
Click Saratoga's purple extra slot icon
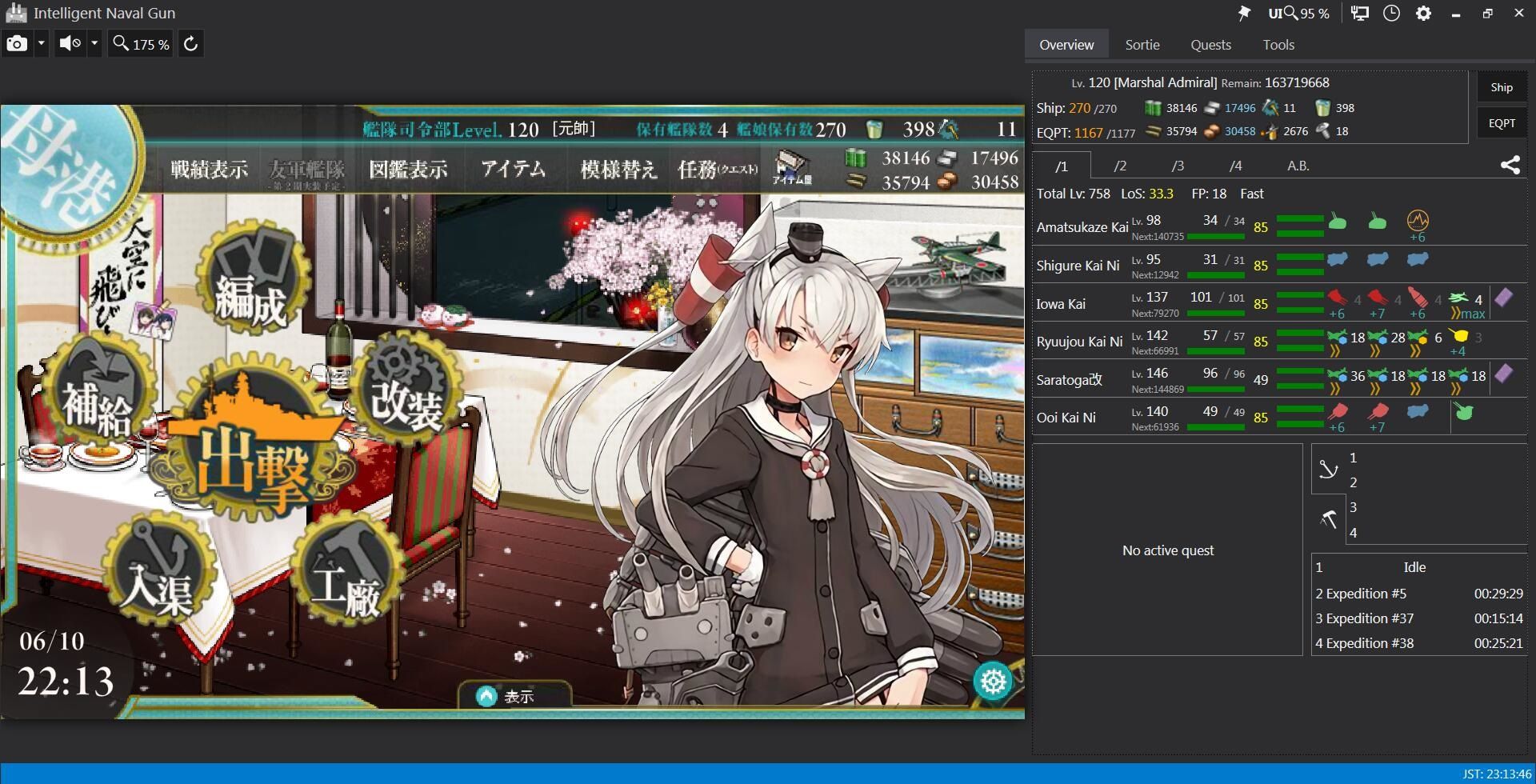[1503, 374]
